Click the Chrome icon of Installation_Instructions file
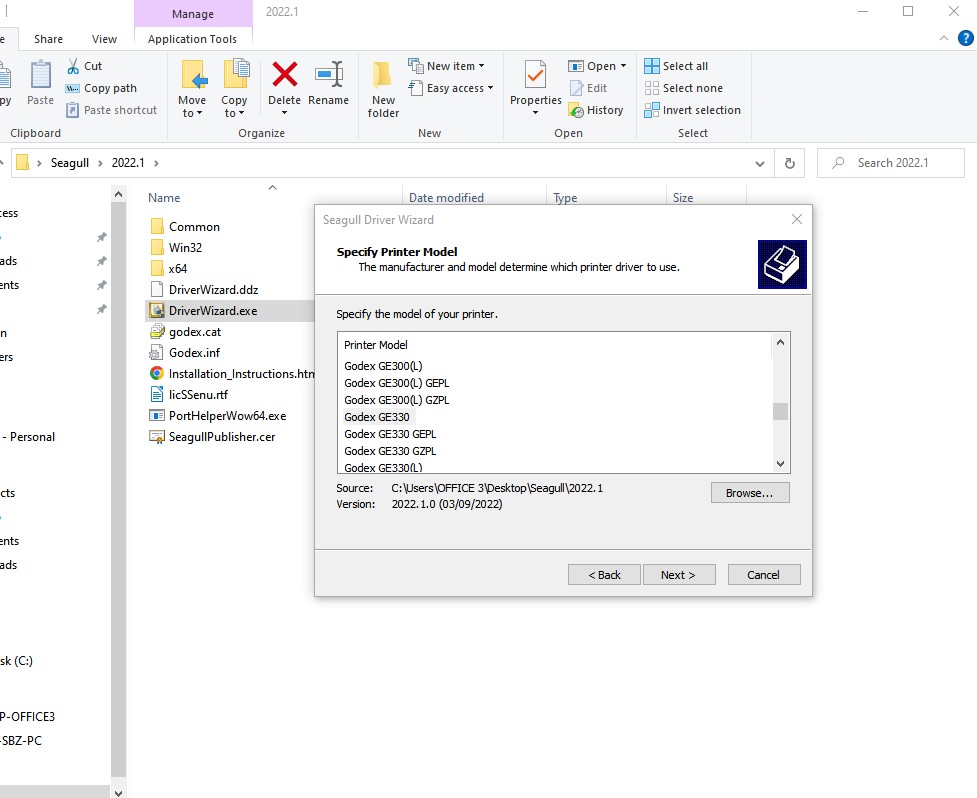This screenshot has height=798, width=977. point(157,374)
